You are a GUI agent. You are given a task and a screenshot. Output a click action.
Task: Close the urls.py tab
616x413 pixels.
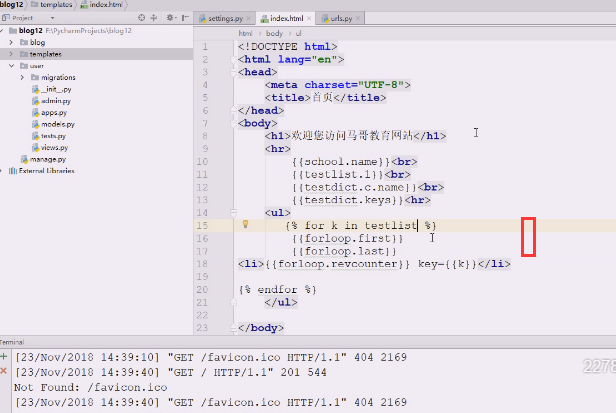pos(358,18)
